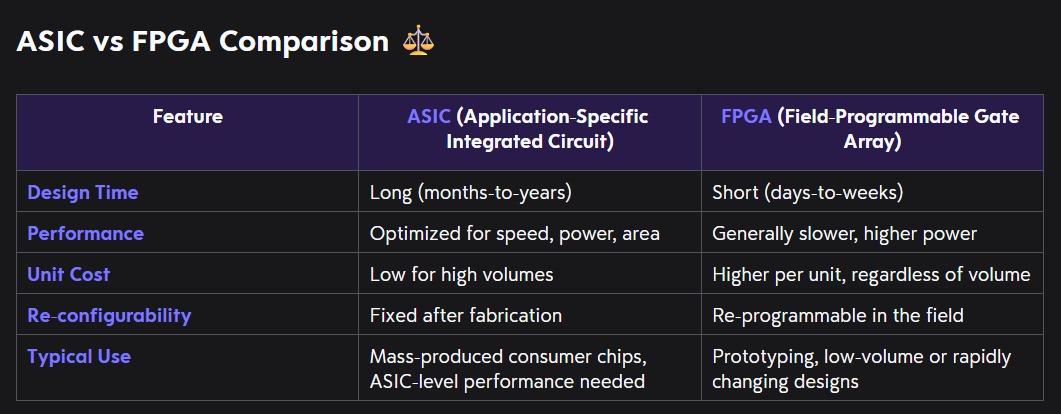The width and height of the screenshot is (1061, 414).
Task: Select the Design Time row label
Action: tap(83, 192)
